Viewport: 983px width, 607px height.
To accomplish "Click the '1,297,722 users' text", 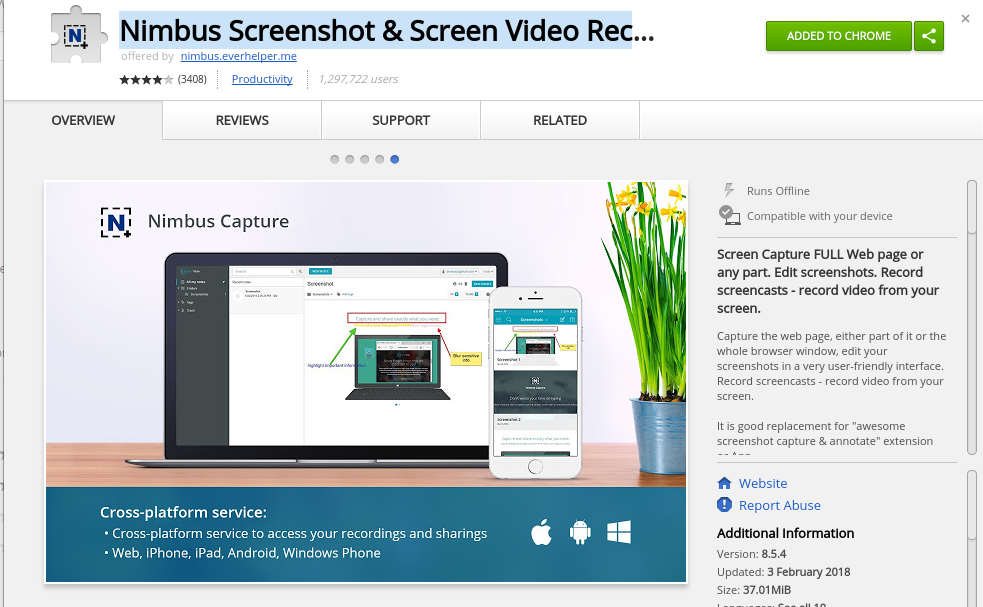I will [358, 80].
